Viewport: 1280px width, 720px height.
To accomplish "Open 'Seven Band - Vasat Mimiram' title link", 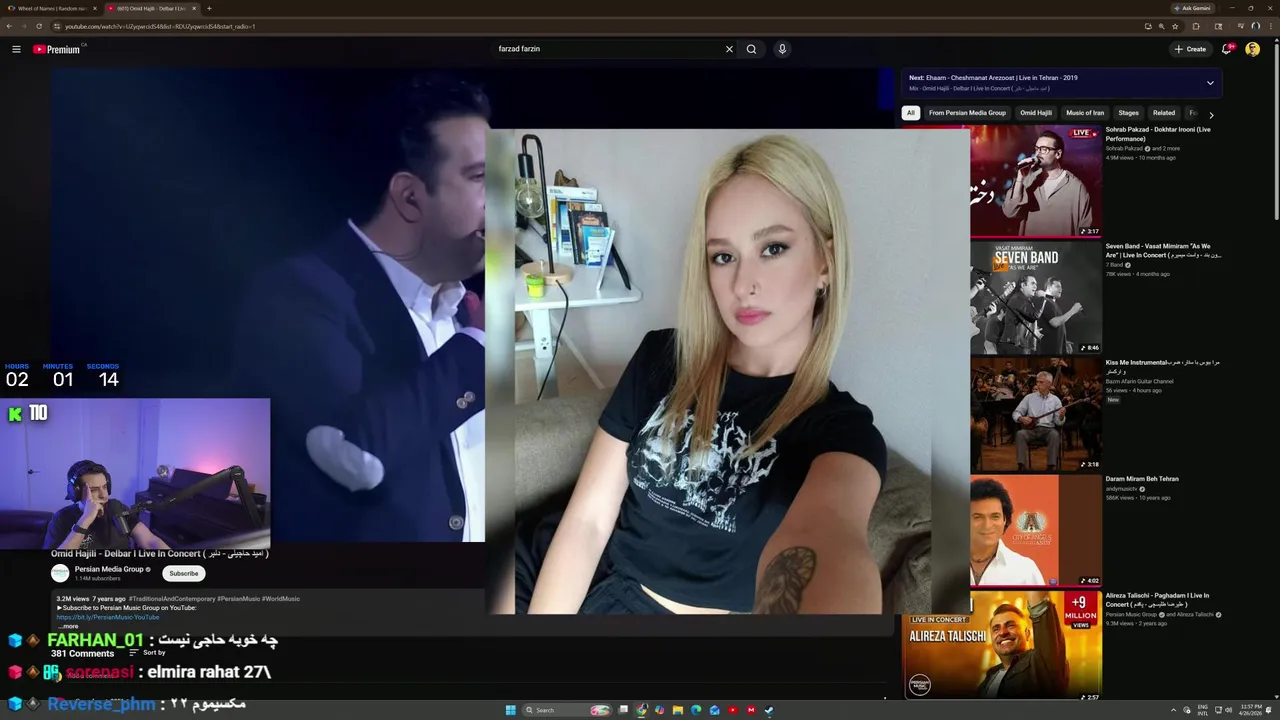I will click(1163, 250).
